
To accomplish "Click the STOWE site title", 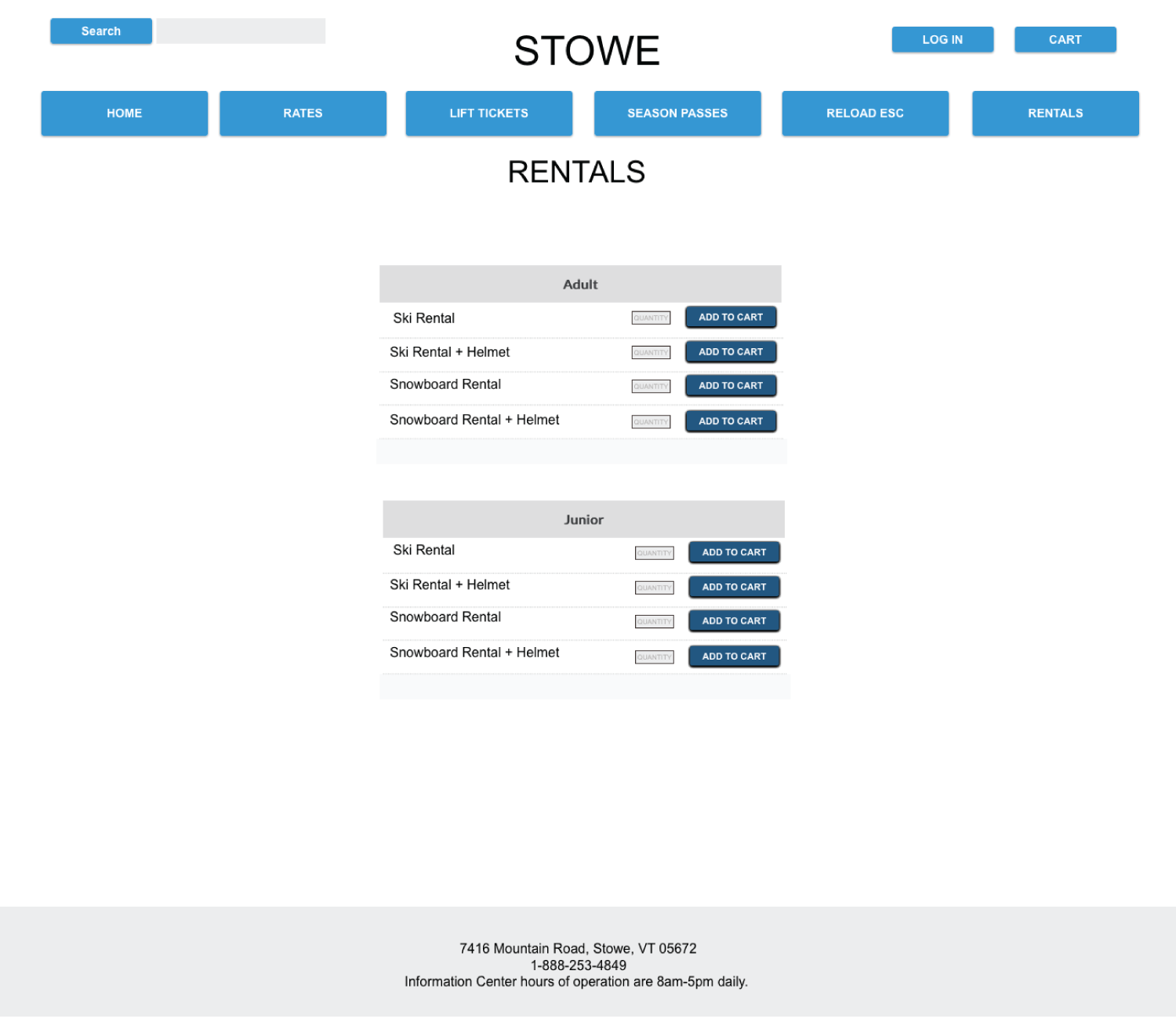I will tap(586, 51).
